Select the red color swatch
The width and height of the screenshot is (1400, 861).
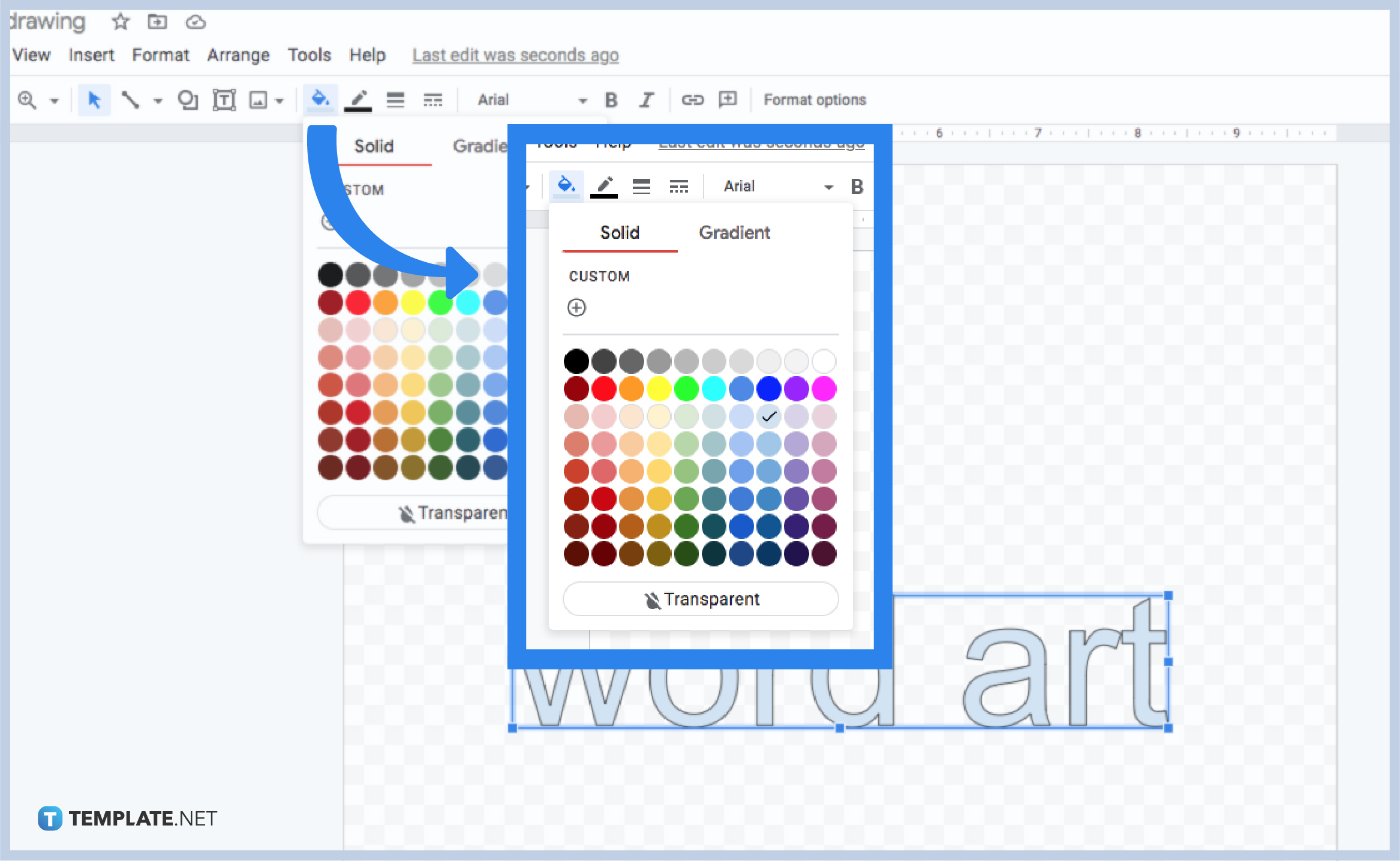pos(604,388)
